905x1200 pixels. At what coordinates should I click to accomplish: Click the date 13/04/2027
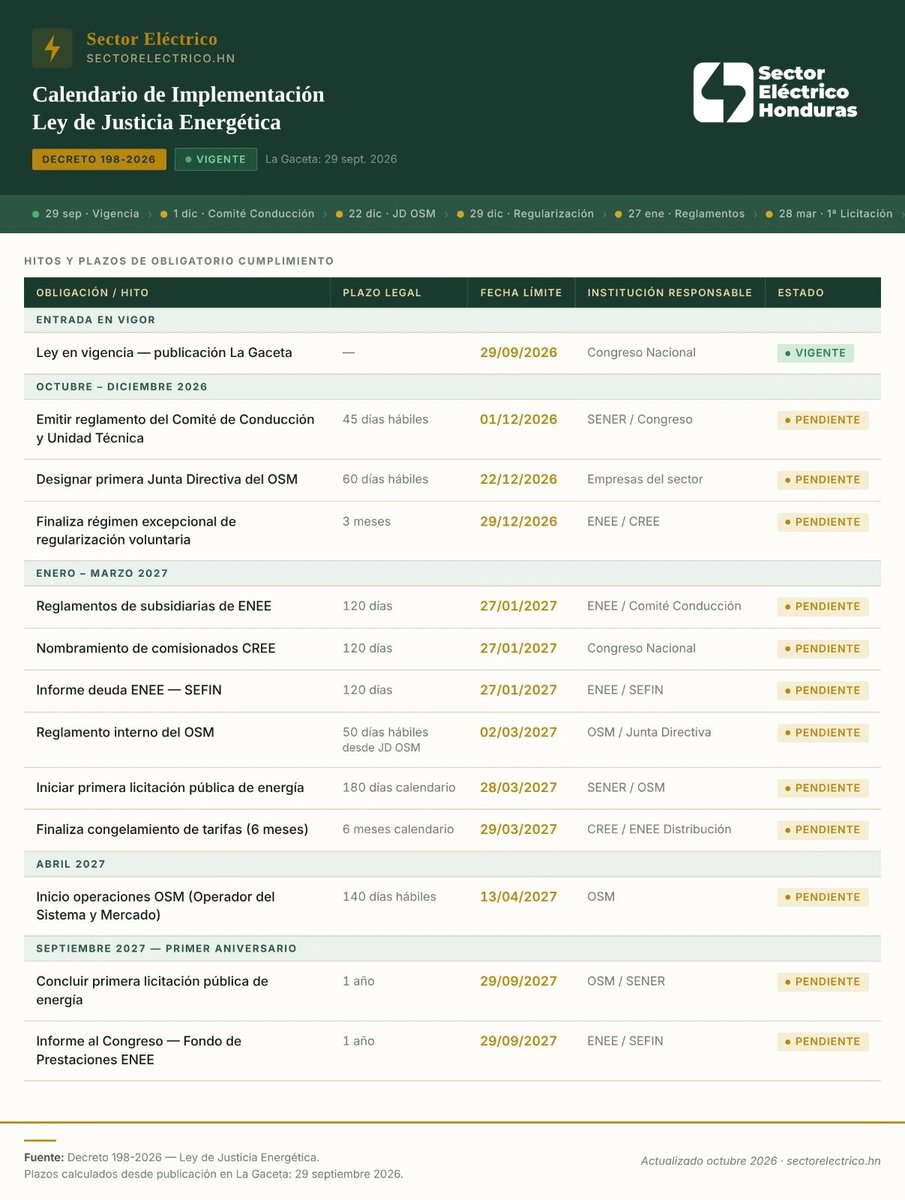point(519,896)
